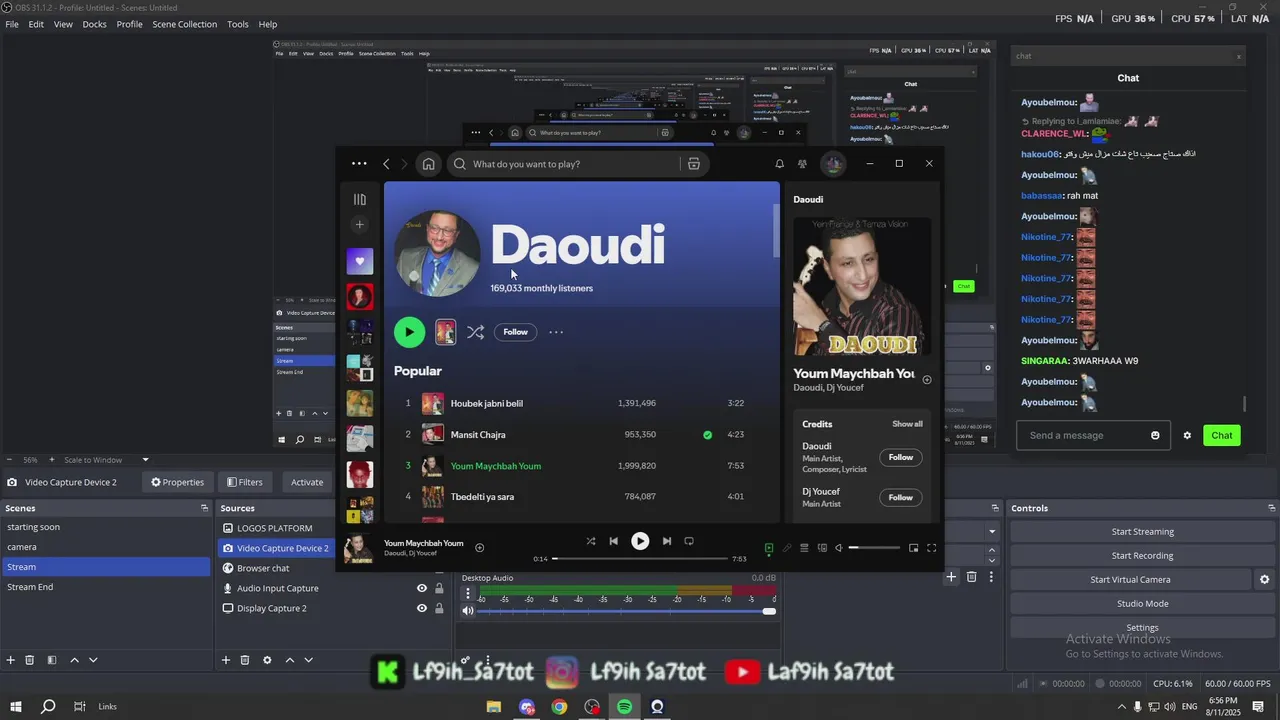Create new playlist plus in Spotify sidebar
Viewport: 1280px width, 720px height.
(x=359, y=225)
